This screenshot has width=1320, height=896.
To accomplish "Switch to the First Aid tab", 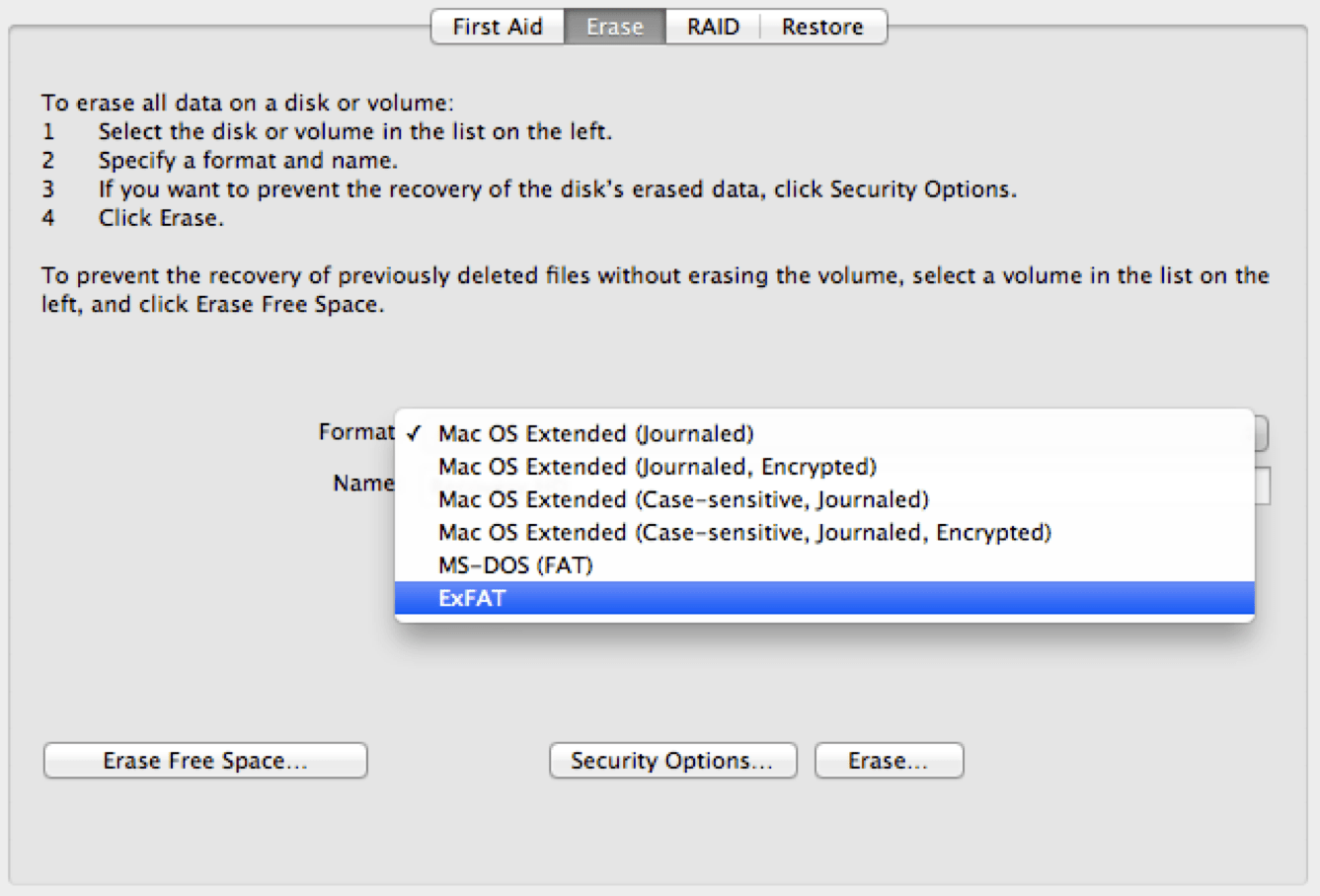I will pos(498,27).
